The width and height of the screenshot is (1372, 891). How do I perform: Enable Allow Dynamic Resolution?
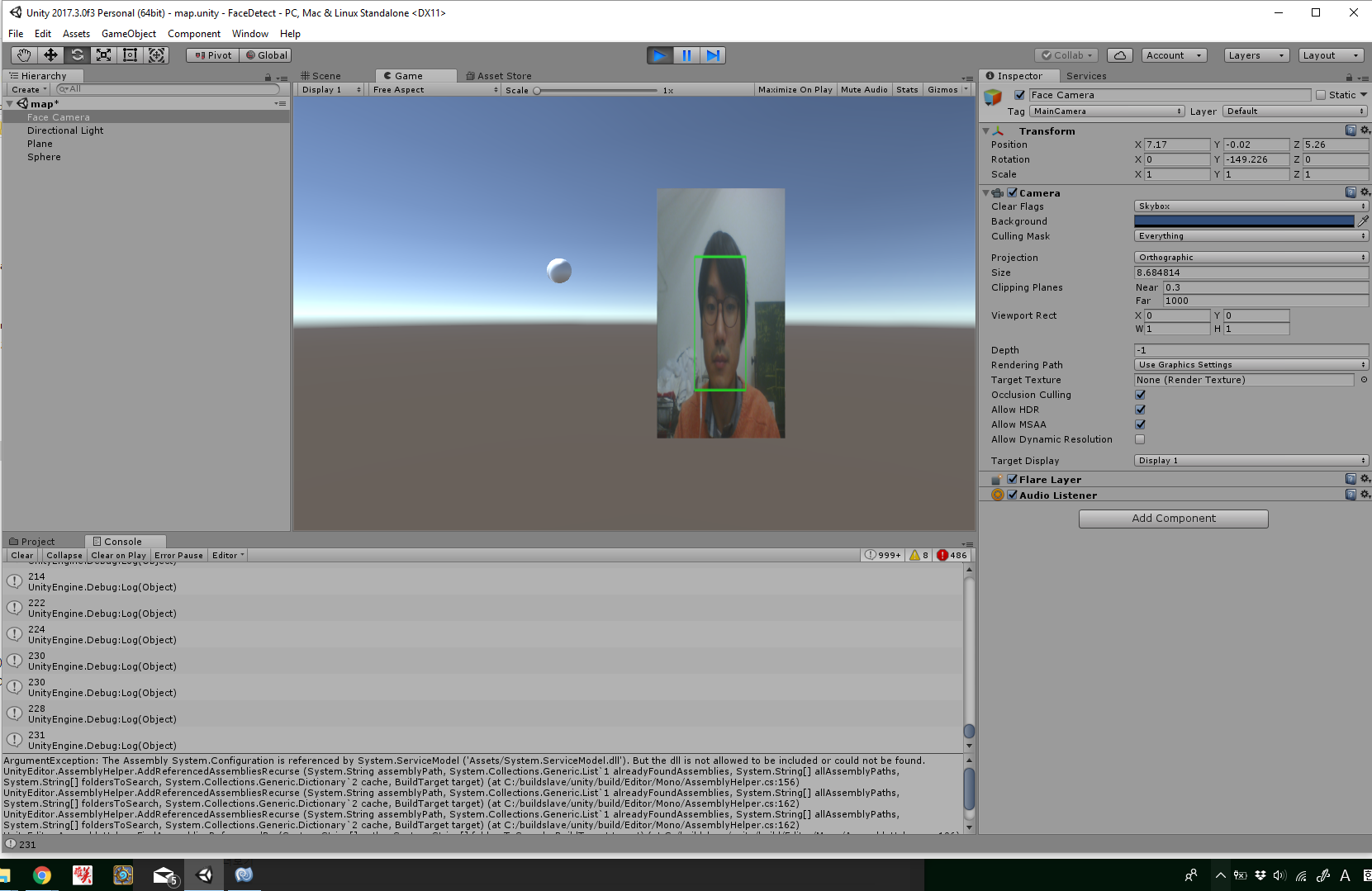[x=1140, y=439]
